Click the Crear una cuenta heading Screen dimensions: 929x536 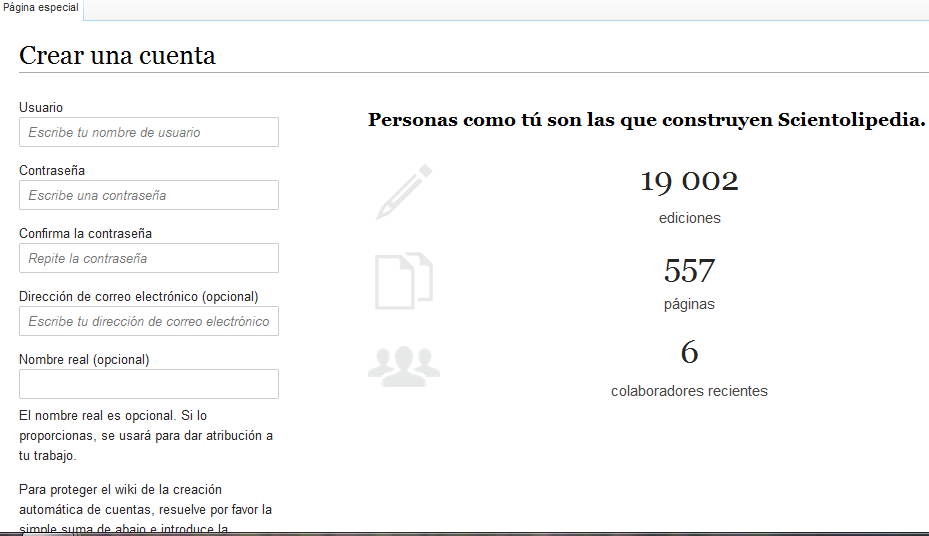pos(117,56)
